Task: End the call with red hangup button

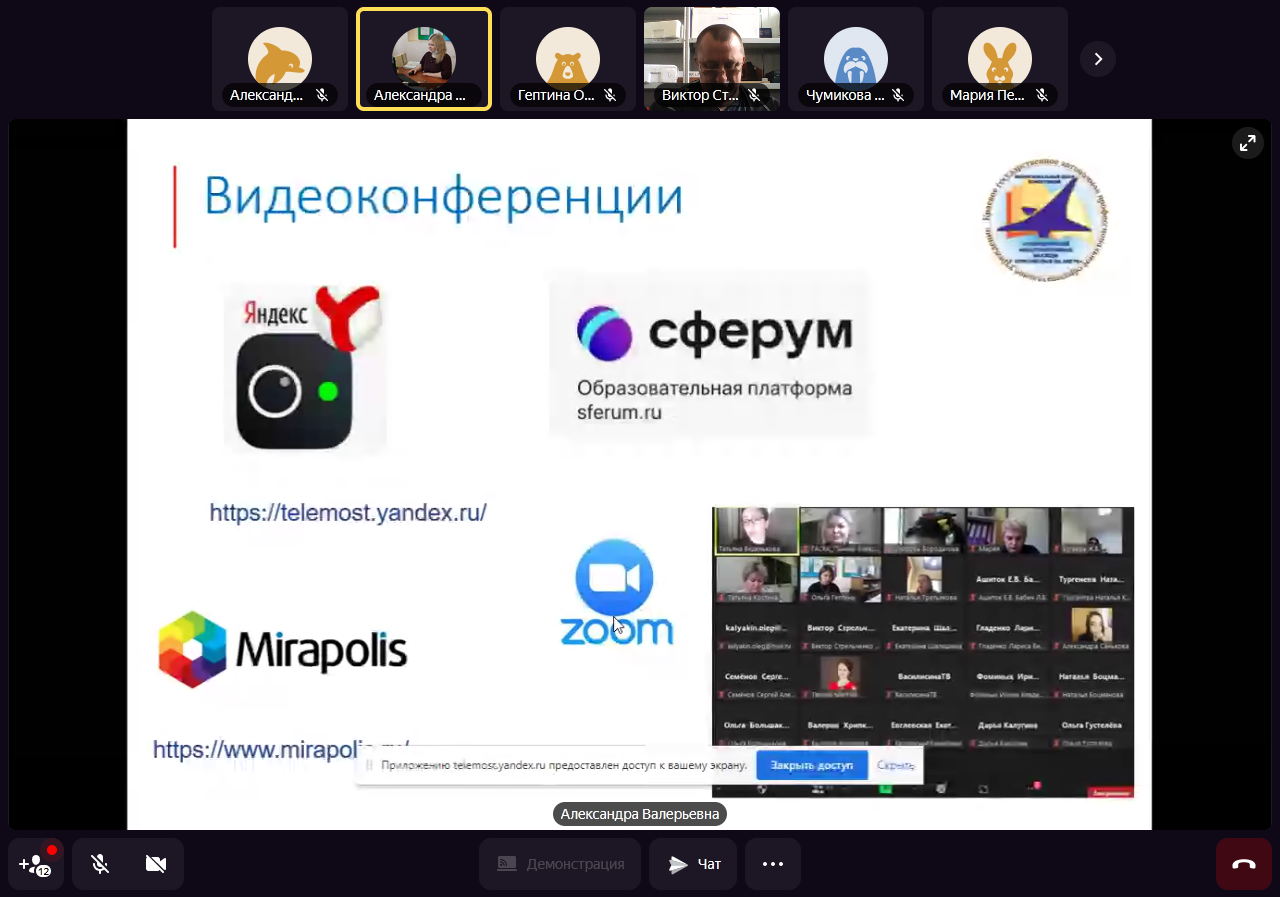Action: (x=1244, y=864)
